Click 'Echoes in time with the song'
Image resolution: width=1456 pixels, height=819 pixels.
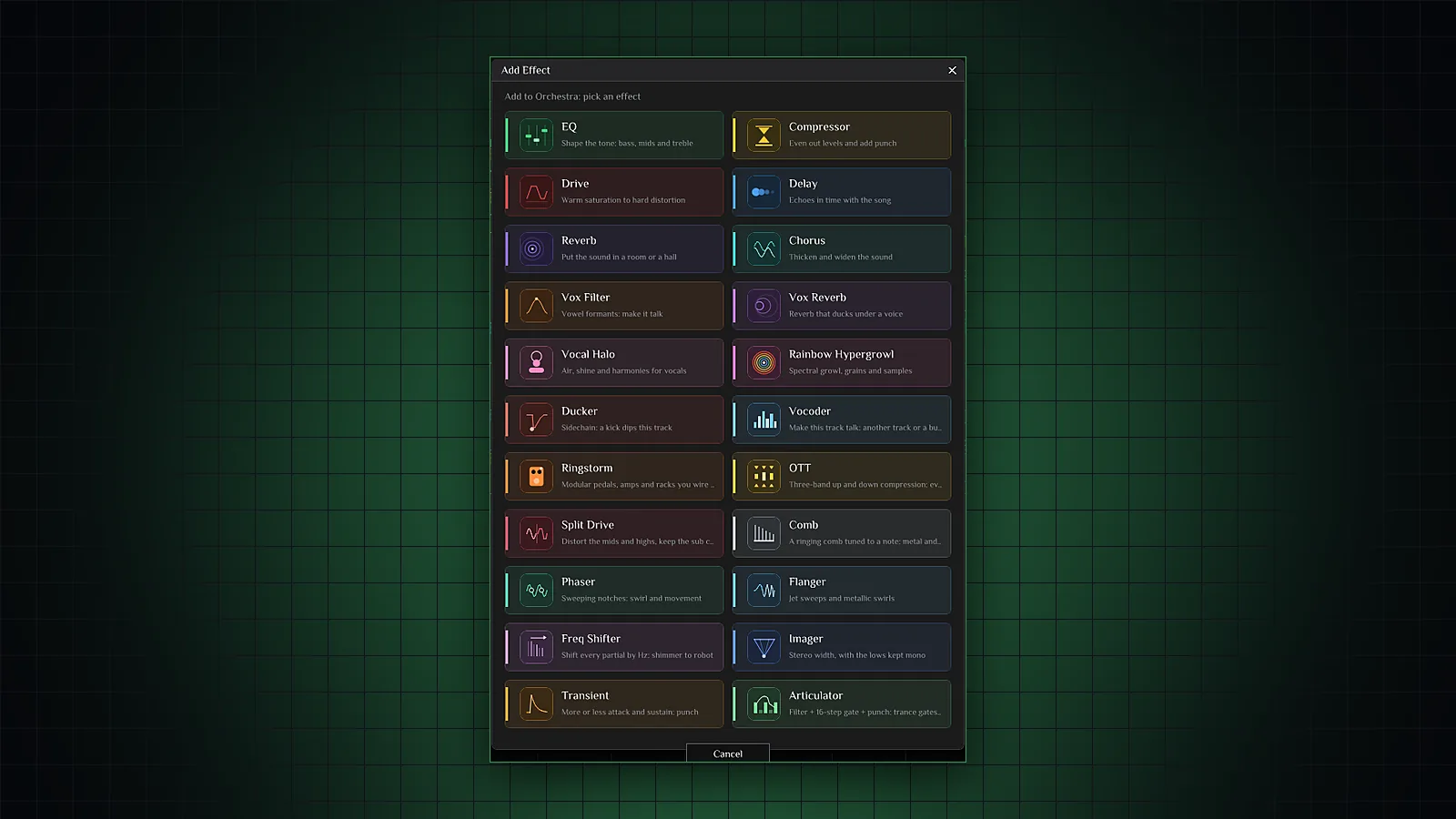840,200
